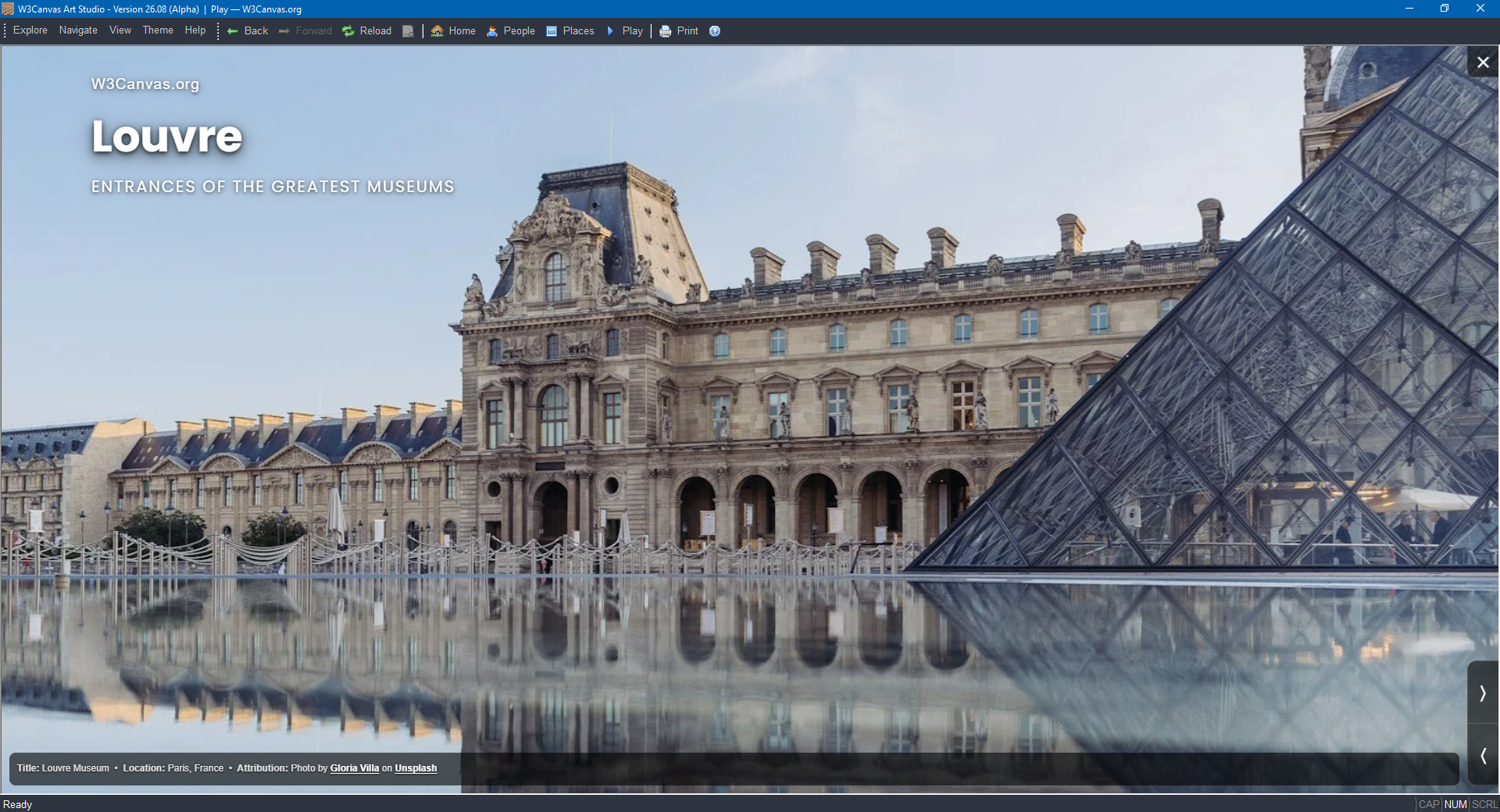Click the NUM status indicator
1500x812 pixels.
(x=1455, y=804)
